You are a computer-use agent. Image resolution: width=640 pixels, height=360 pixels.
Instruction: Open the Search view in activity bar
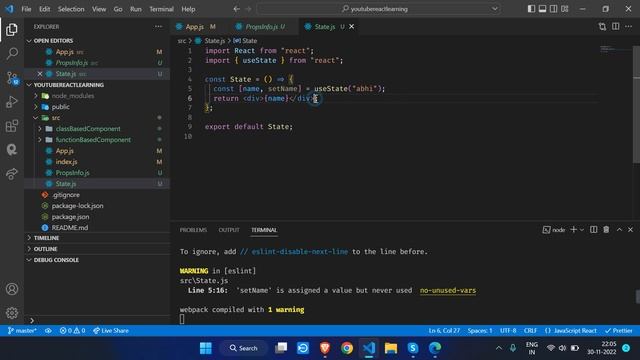pyautogui.click(x=12, y=53)
